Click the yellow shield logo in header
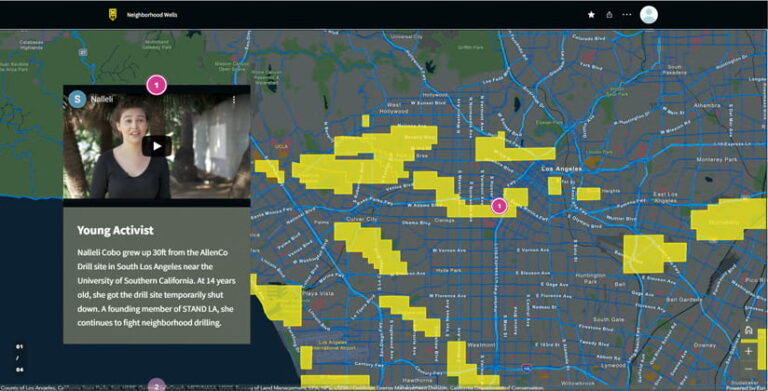This screenshot has width=768, height=391. [x=113, y=15]
